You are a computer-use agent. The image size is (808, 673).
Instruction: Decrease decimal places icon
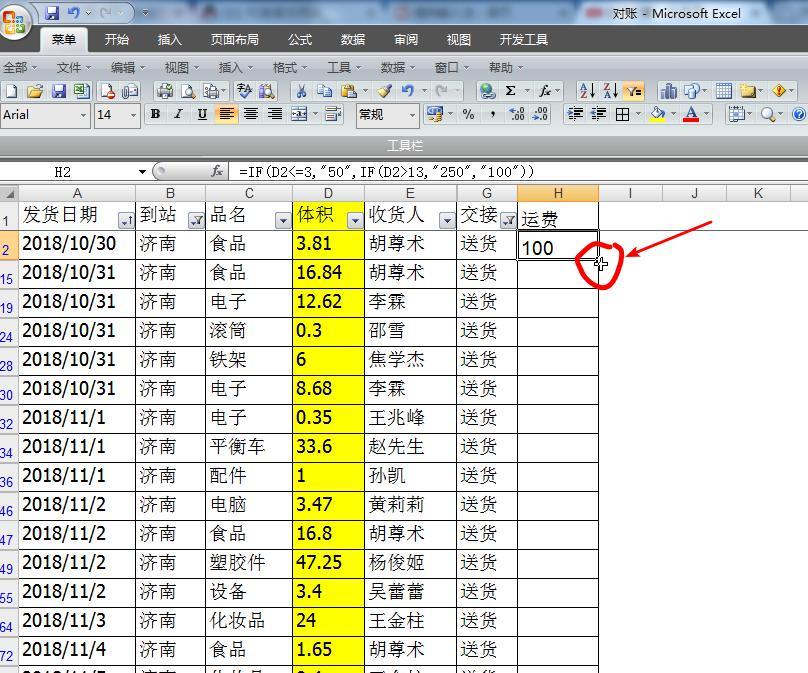coord(541,114)
